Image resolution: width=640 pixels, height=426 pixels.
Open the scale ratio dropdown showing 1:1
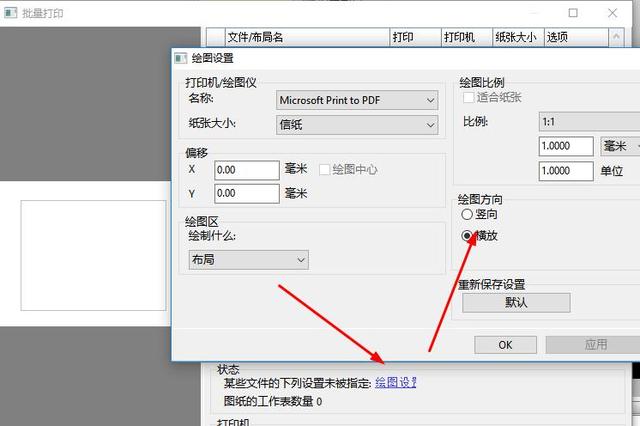[589, 122]
